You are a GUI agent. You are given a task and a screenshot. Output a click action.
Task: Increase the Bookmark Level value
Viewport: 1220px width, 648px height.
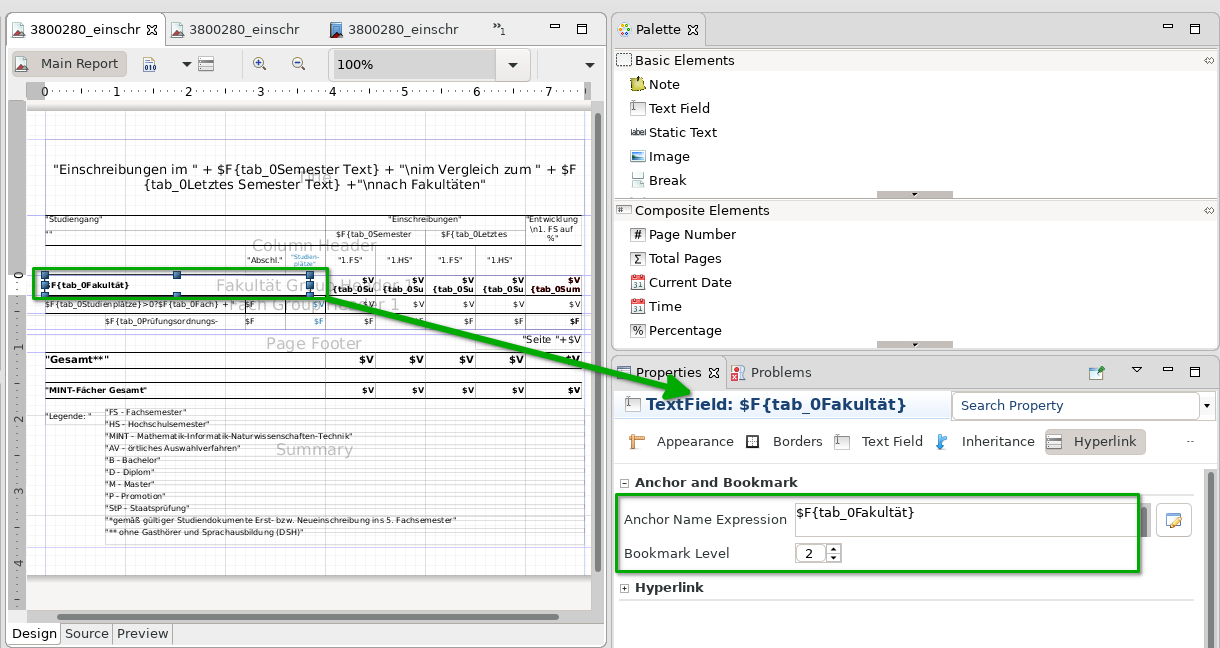(834, 549)
